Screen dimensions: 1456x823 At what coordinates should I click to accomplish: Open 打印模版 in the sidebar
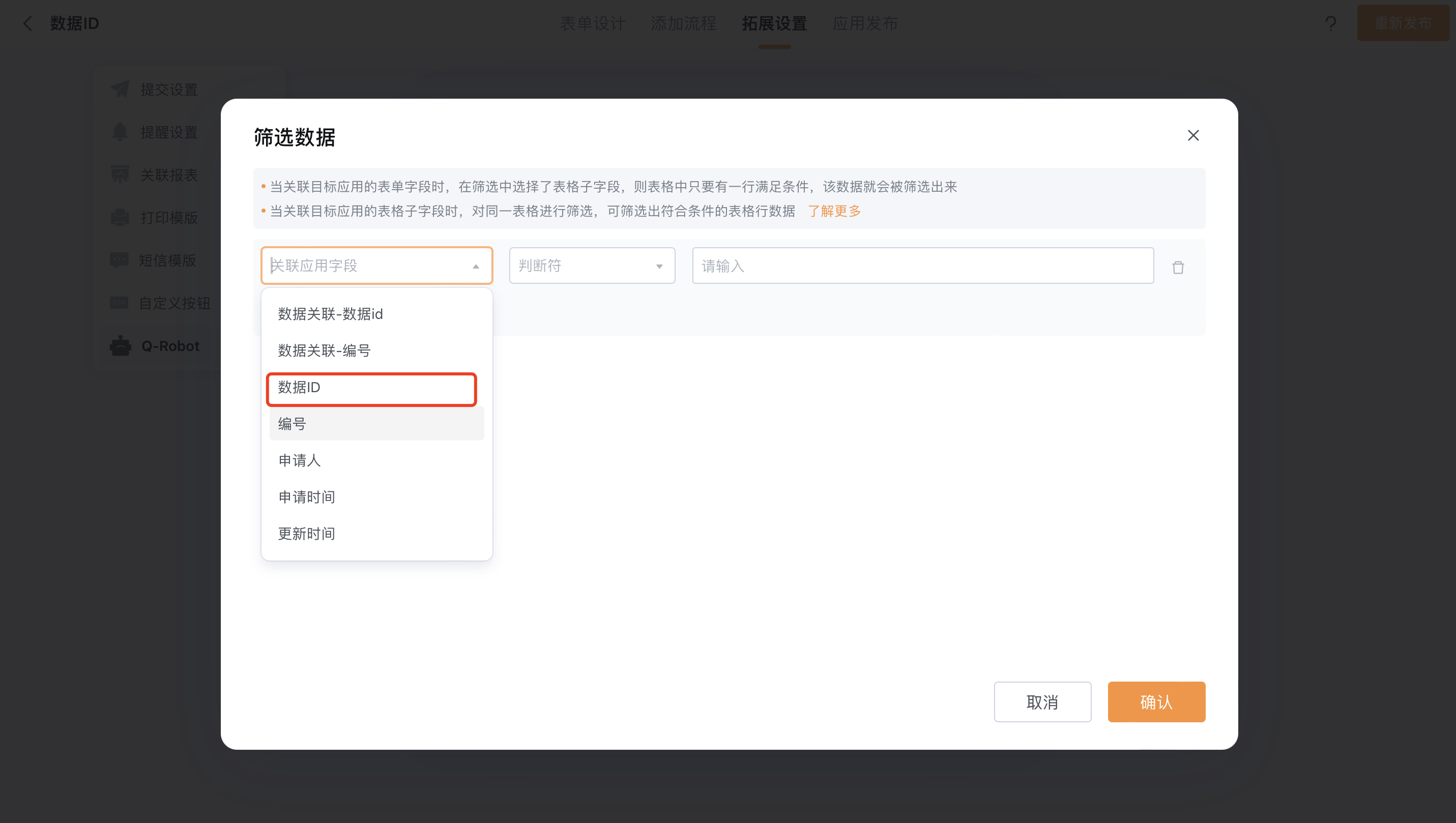168,218
